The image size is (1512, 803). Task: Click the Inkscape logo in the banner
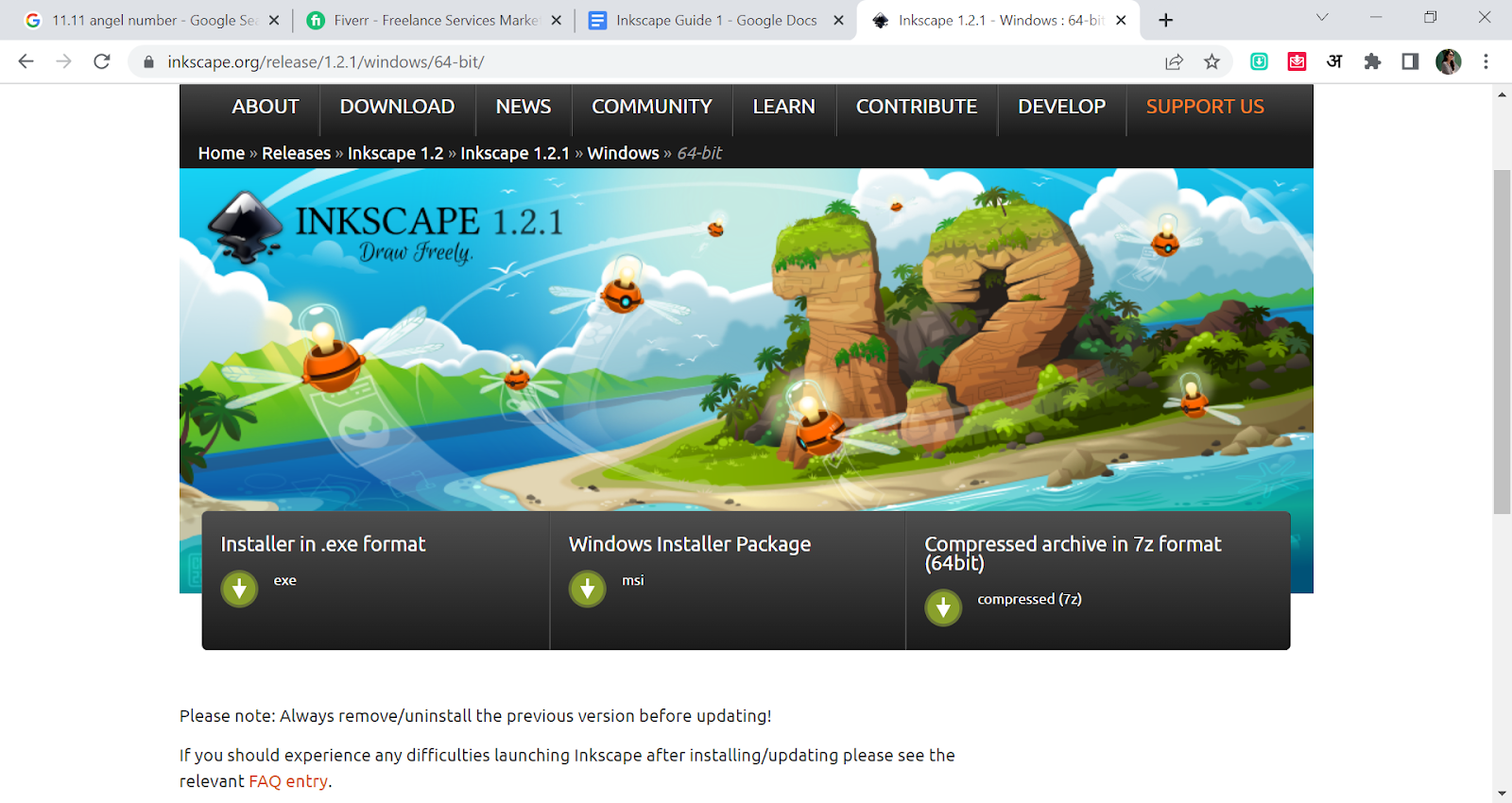[x=245, y=228]
